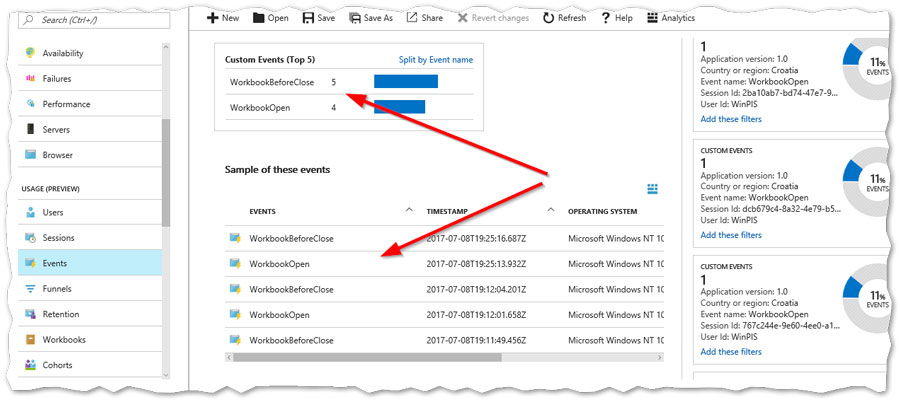Add these filters for session 767c244e

[x=731, y=352]
